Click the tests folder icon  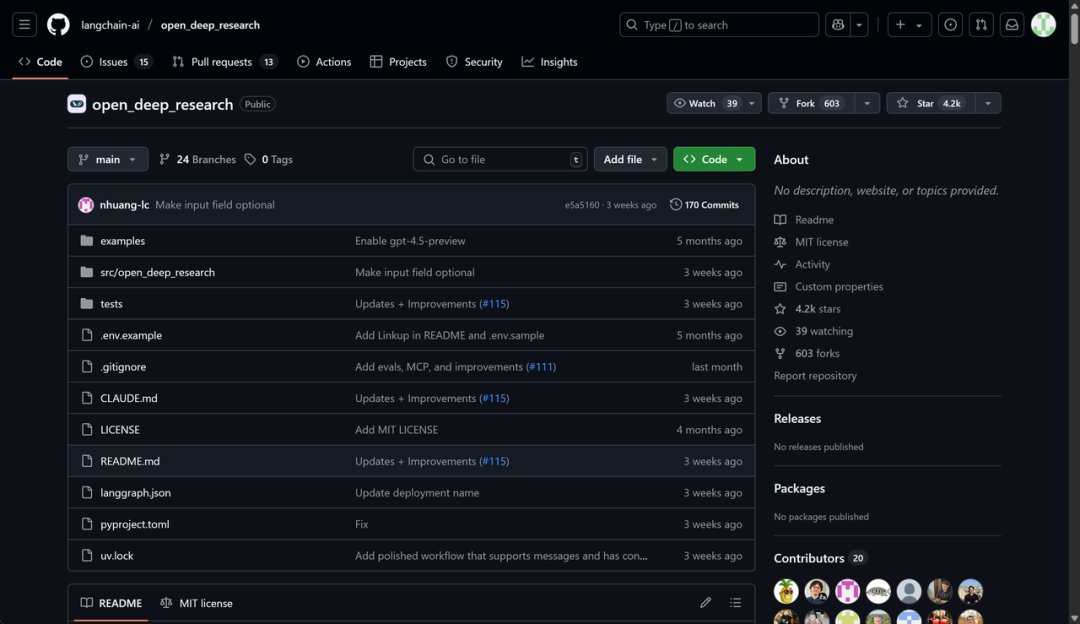86,303
